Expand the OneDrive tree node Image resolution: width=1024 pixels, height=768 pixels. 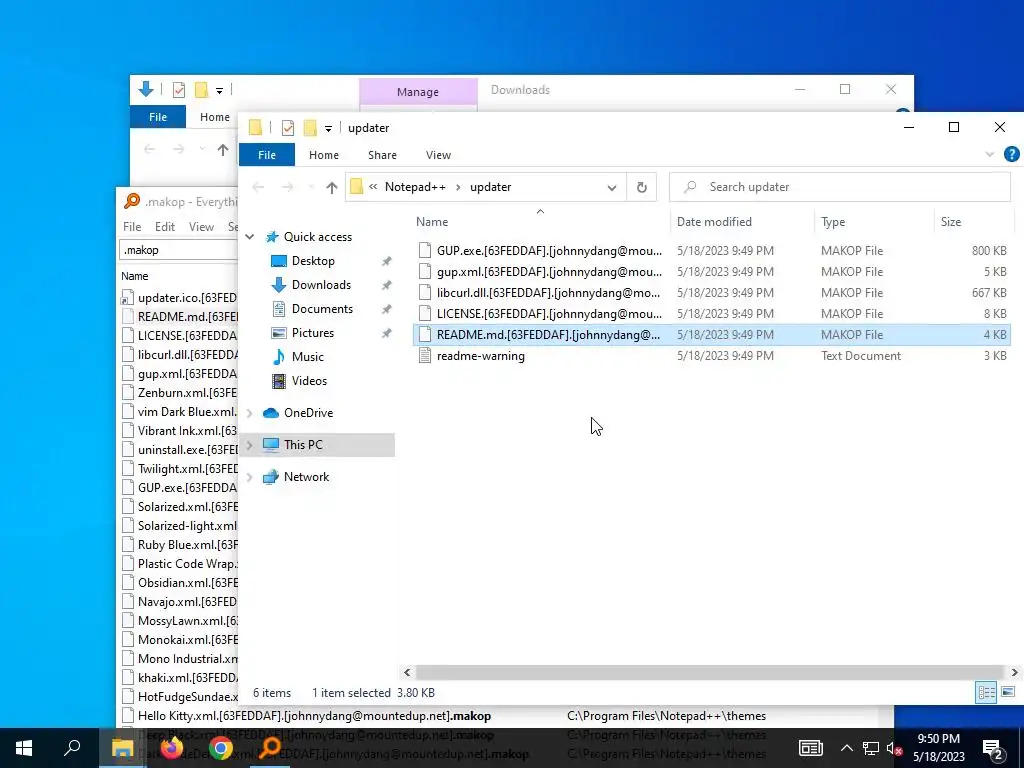[x=249, y=413]
